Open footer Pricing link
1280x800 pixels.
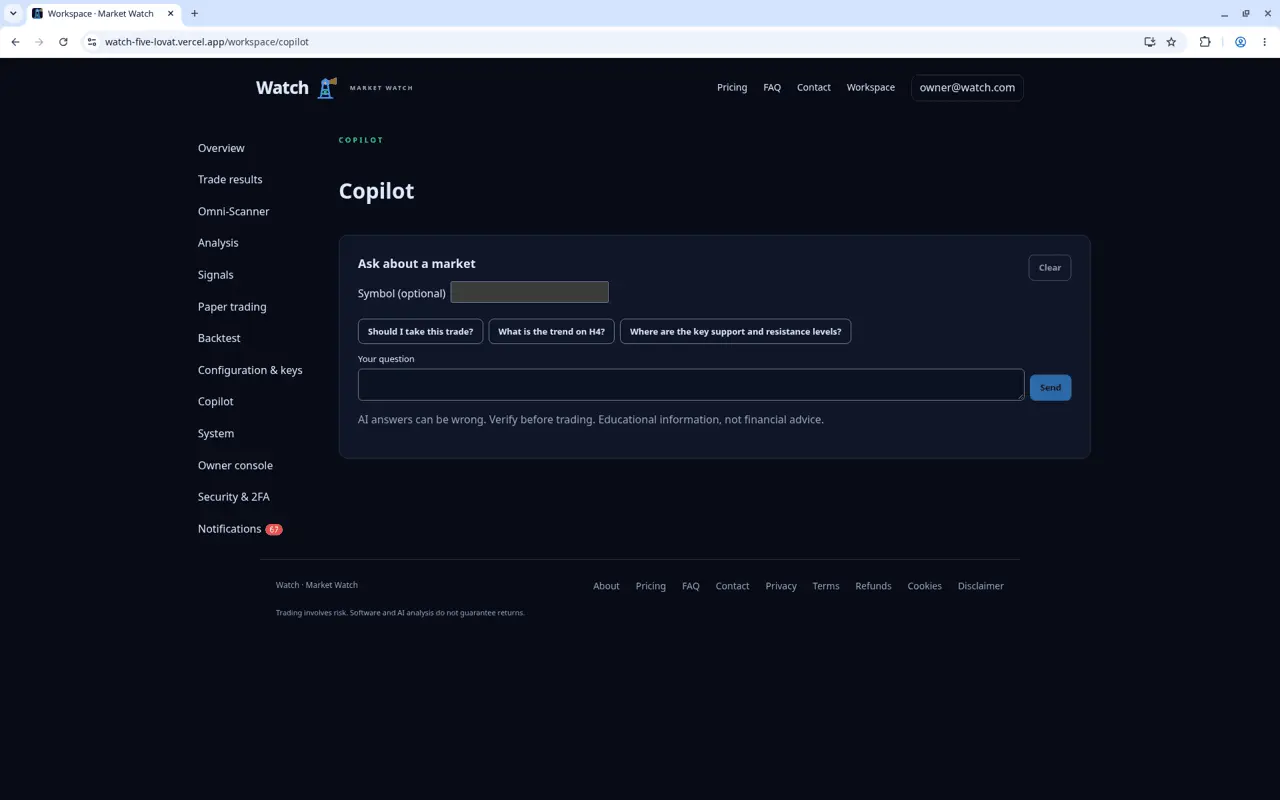tap(651, 586)
